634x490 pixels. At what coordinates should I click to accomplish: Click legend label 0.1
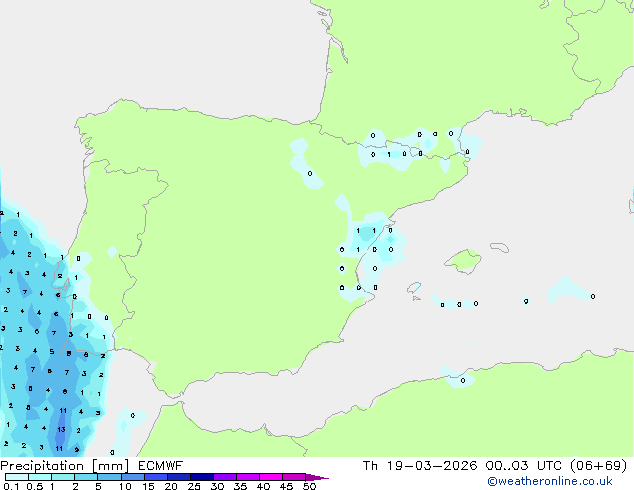click(11, 486)
